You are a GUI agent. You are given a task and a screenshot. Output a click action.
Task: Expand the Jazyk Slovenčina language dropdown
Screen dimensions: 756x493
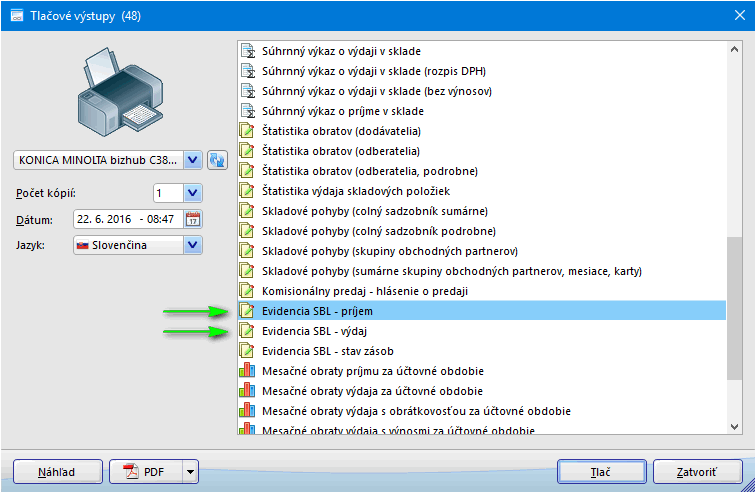coord(193,245)
